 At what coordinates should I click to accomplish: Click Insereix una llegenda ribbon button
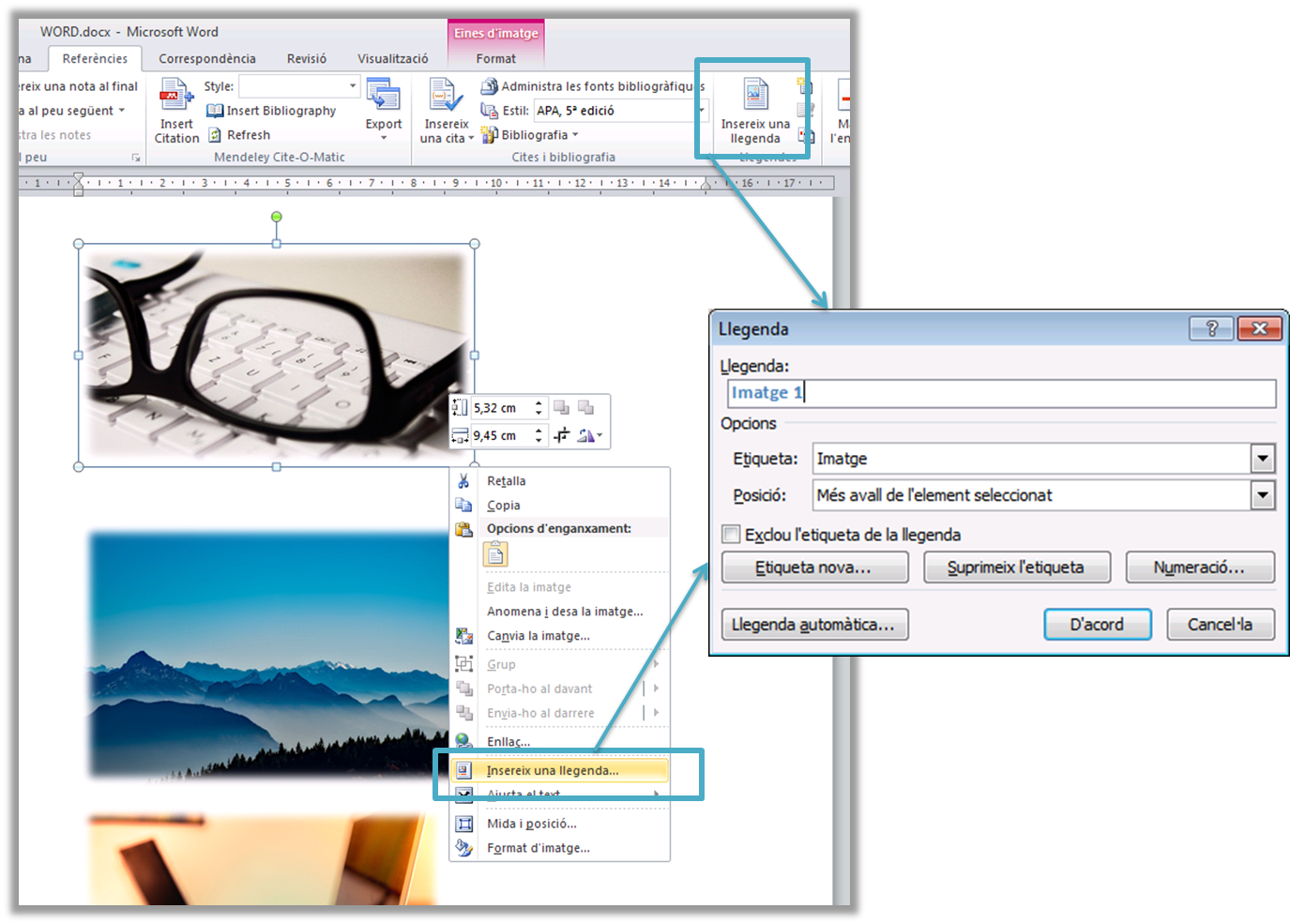click(755, 112)
